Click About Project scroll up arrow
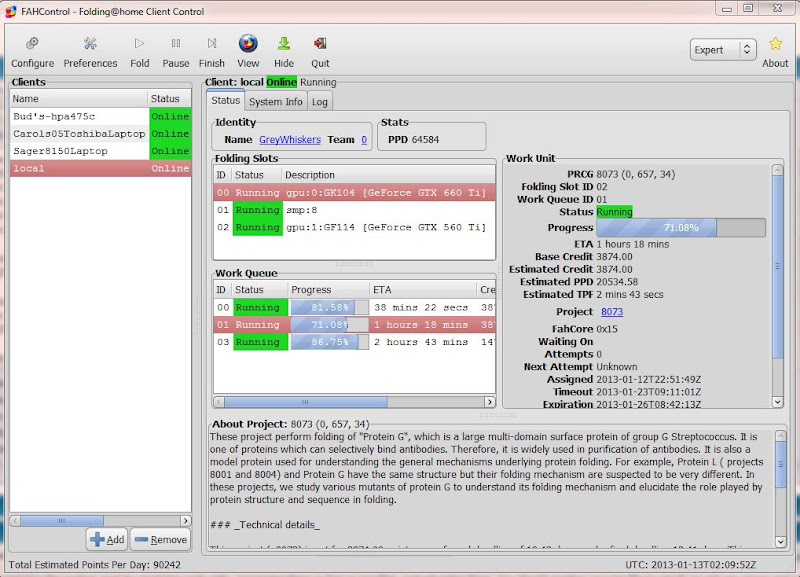Image resolution: width=800 pixels, height=577 pixels. pos(781,436)
